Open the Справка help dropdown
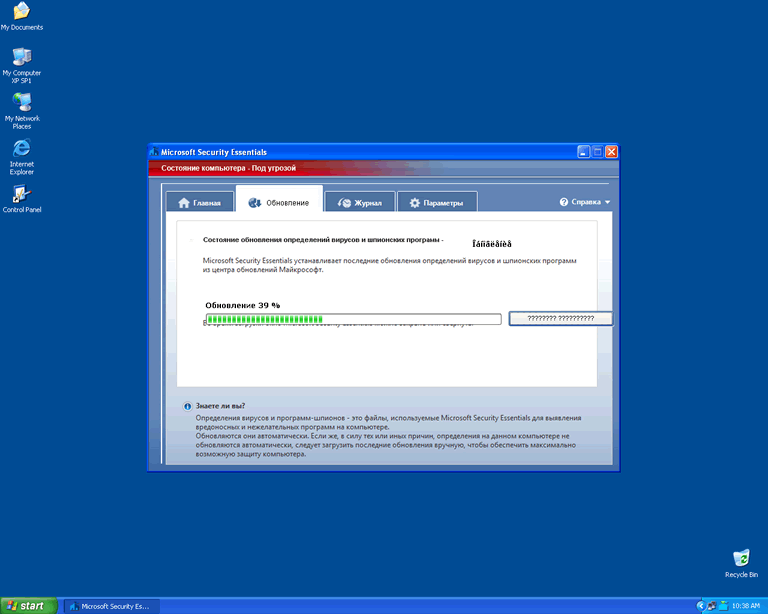The width and height of the screenshot is (768, 614). (x=585, y=202)
